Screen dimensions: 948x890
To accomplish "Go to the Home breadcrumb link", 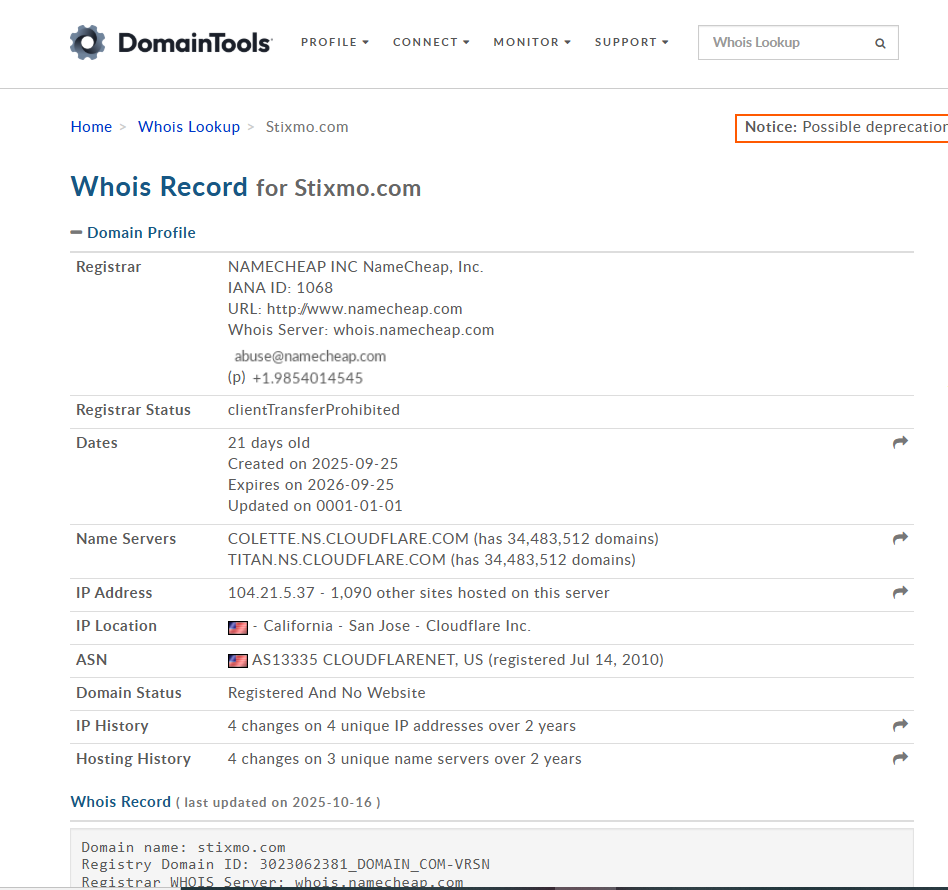I will (91, 127).
